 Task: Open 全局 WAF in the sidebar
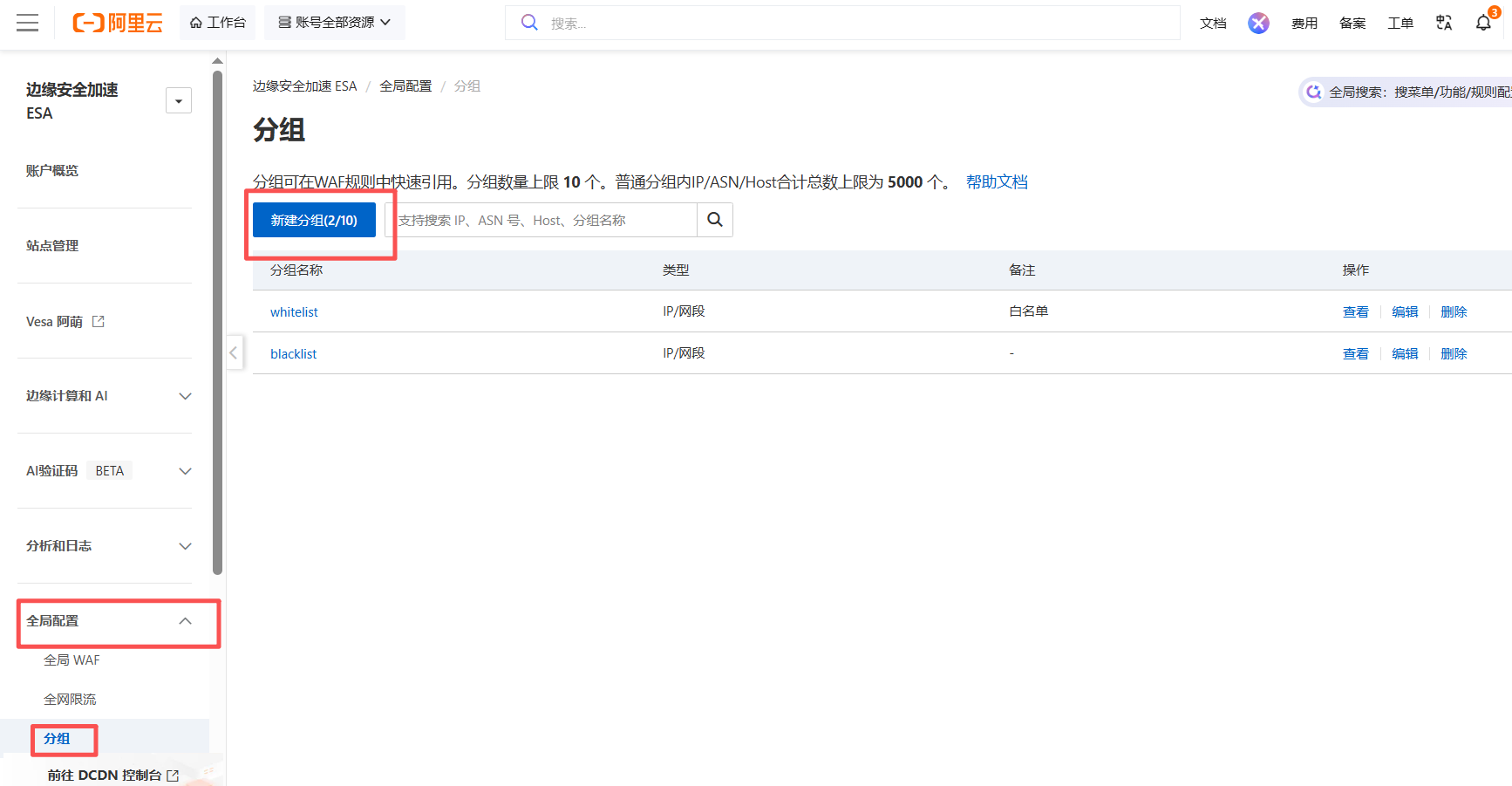pos(72,660)
